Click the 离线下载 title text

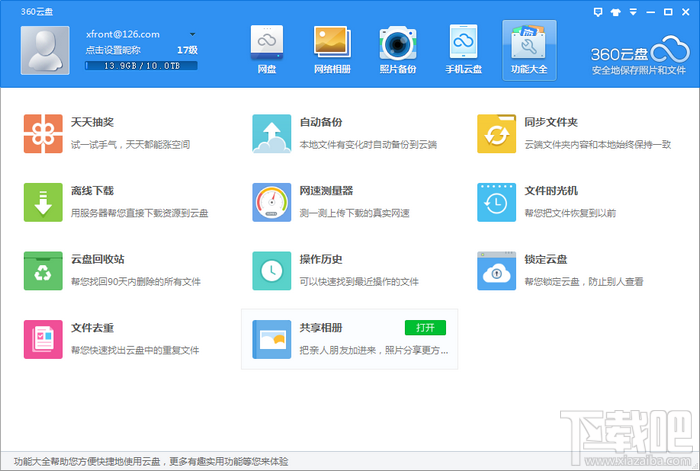(92, 191)
